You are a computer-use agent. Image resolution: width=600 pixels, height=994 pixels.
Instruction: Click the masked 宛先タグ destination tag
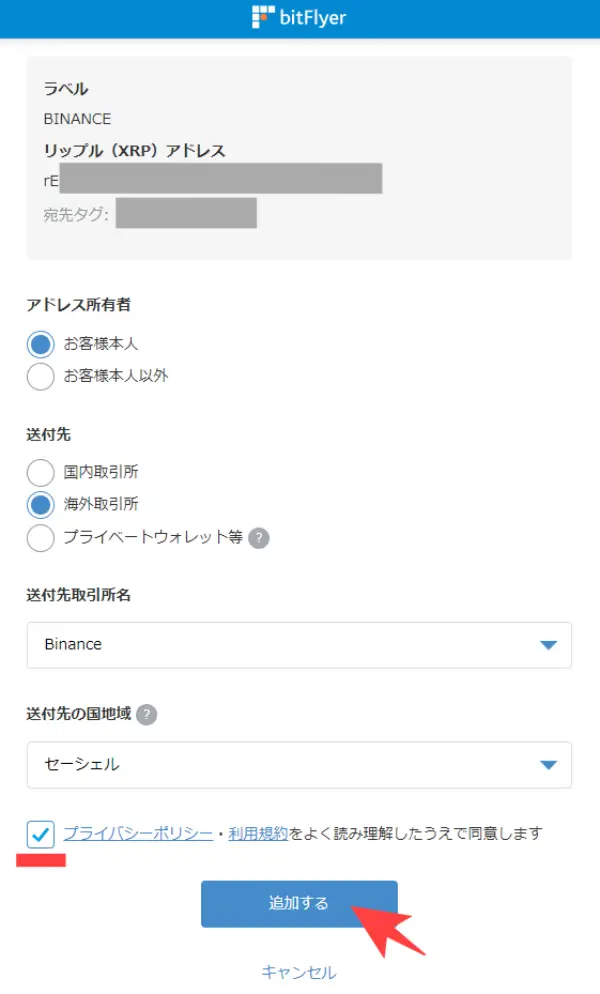click(185, 213)
